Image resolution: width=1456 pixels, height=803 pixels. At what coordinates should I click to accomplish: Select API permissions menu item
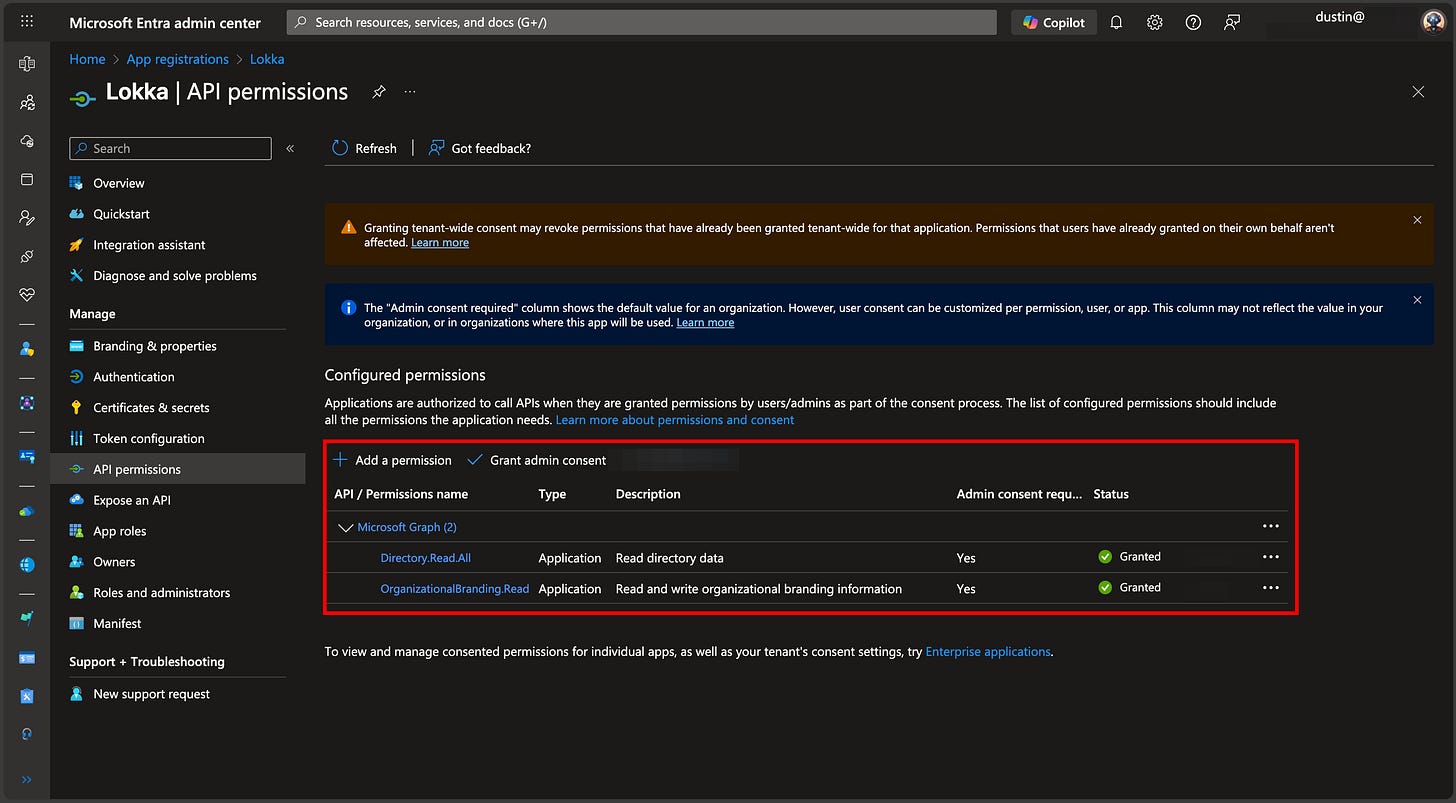coord(178,469)
